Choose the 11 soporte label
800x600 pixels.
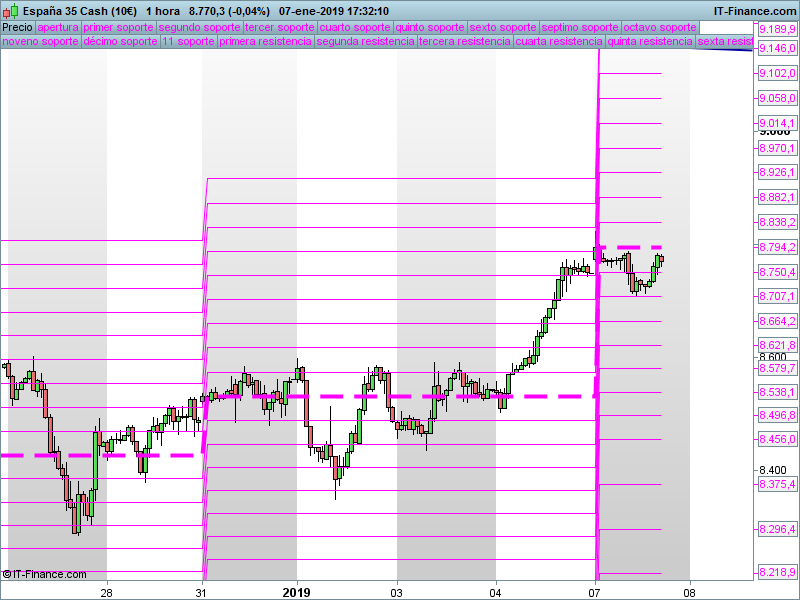tap(189, 41)
